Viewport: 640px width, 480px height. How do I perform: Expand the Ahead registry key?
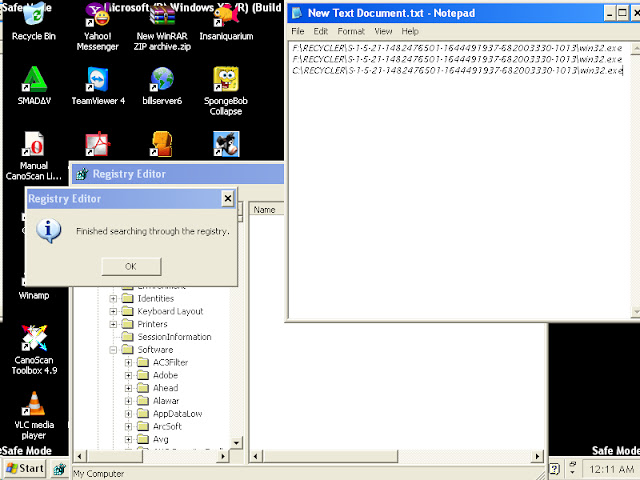pos(129,388)
